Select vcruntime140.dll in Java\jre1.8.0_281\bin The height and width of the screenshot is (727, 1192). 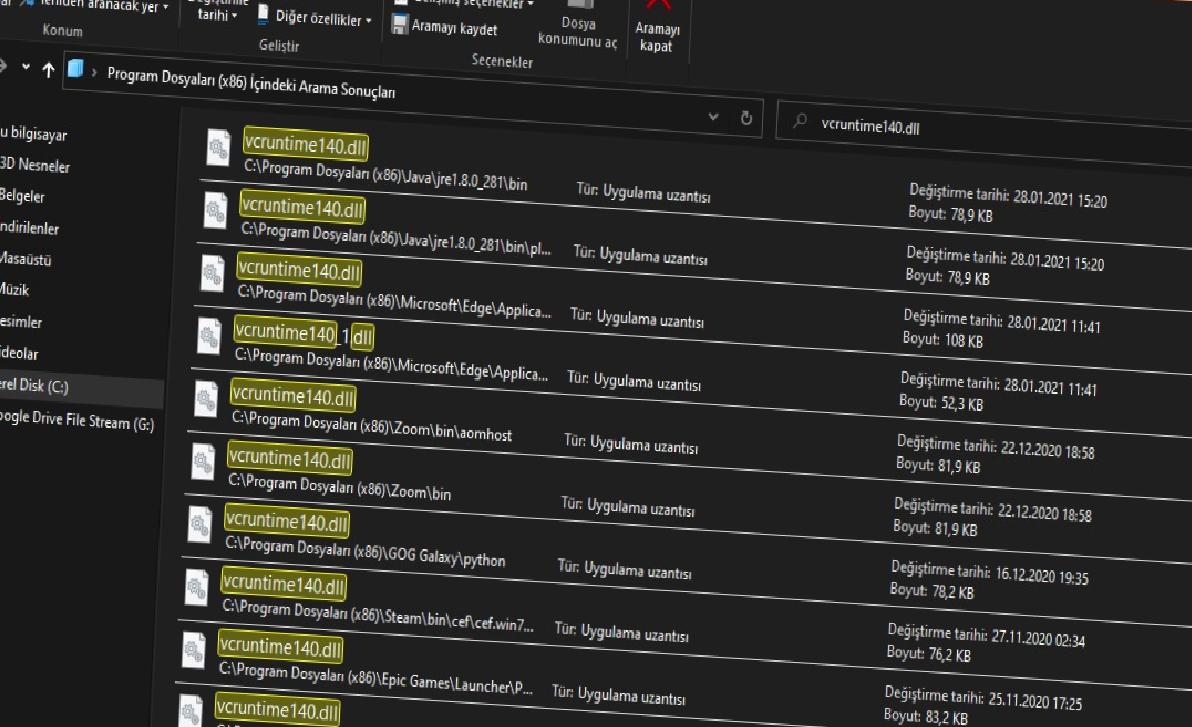[x=306, y=144]
